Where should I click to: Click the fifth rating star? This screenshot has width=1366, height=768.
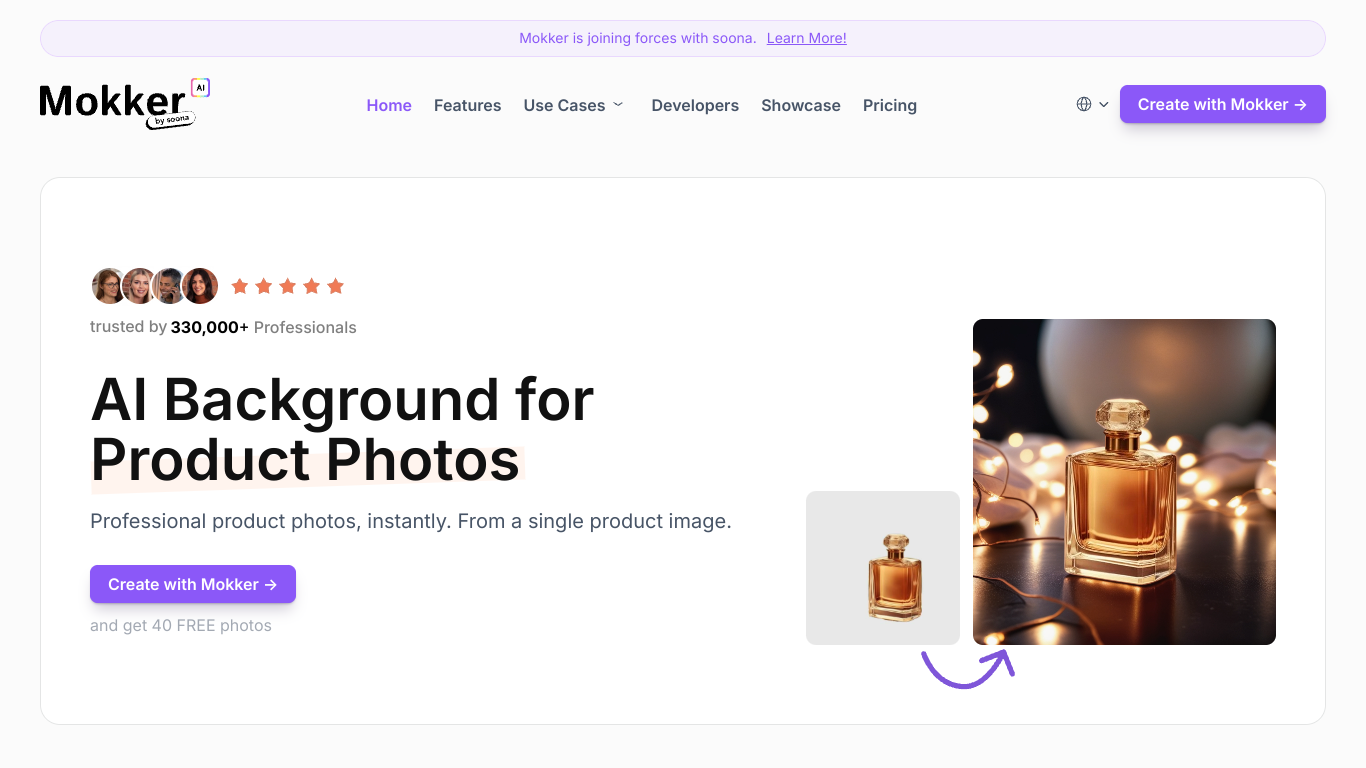tap(336, 286)
